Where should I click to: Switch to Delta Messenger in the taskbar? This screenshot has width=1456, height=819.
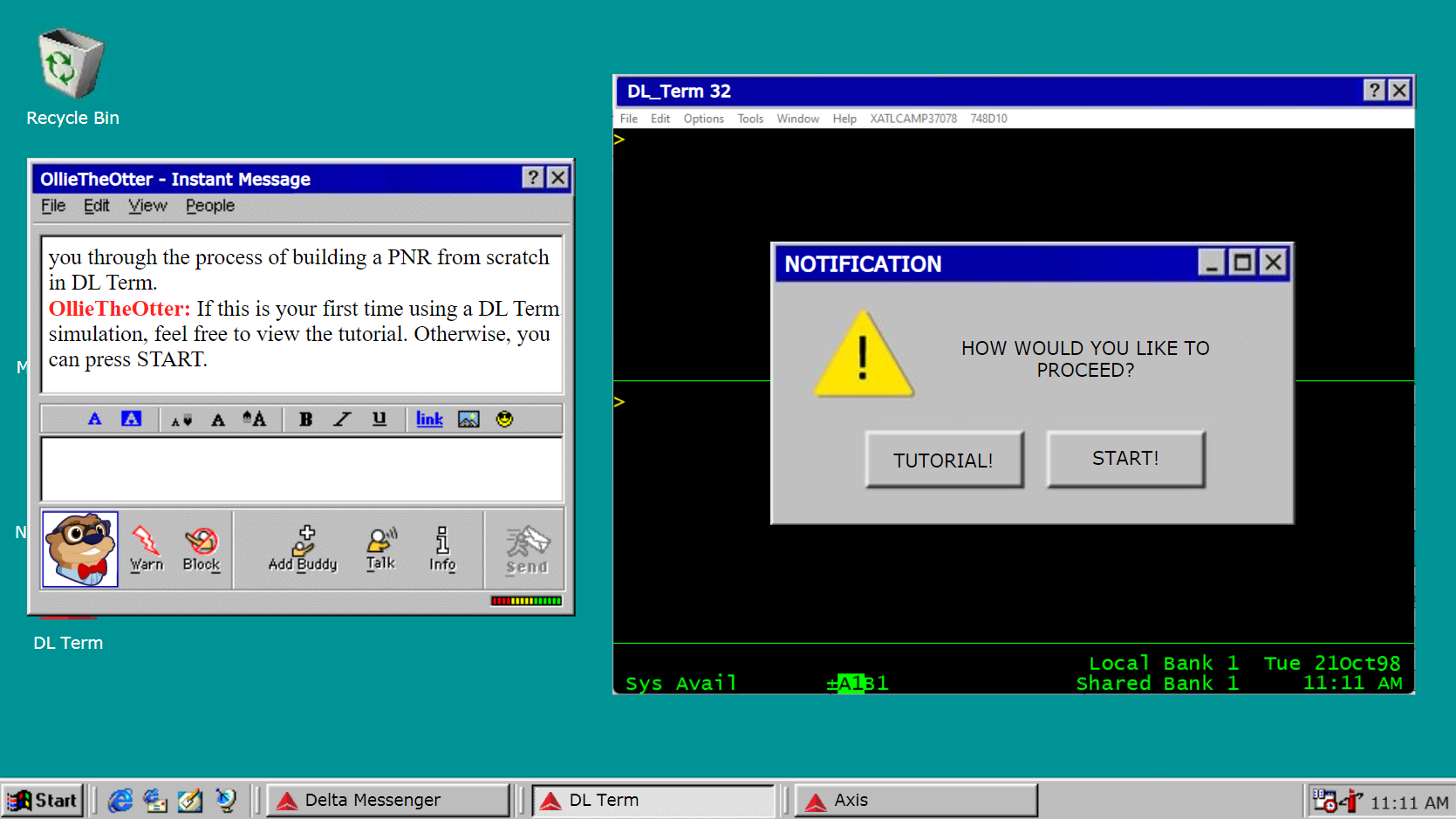tap(388, 800)
